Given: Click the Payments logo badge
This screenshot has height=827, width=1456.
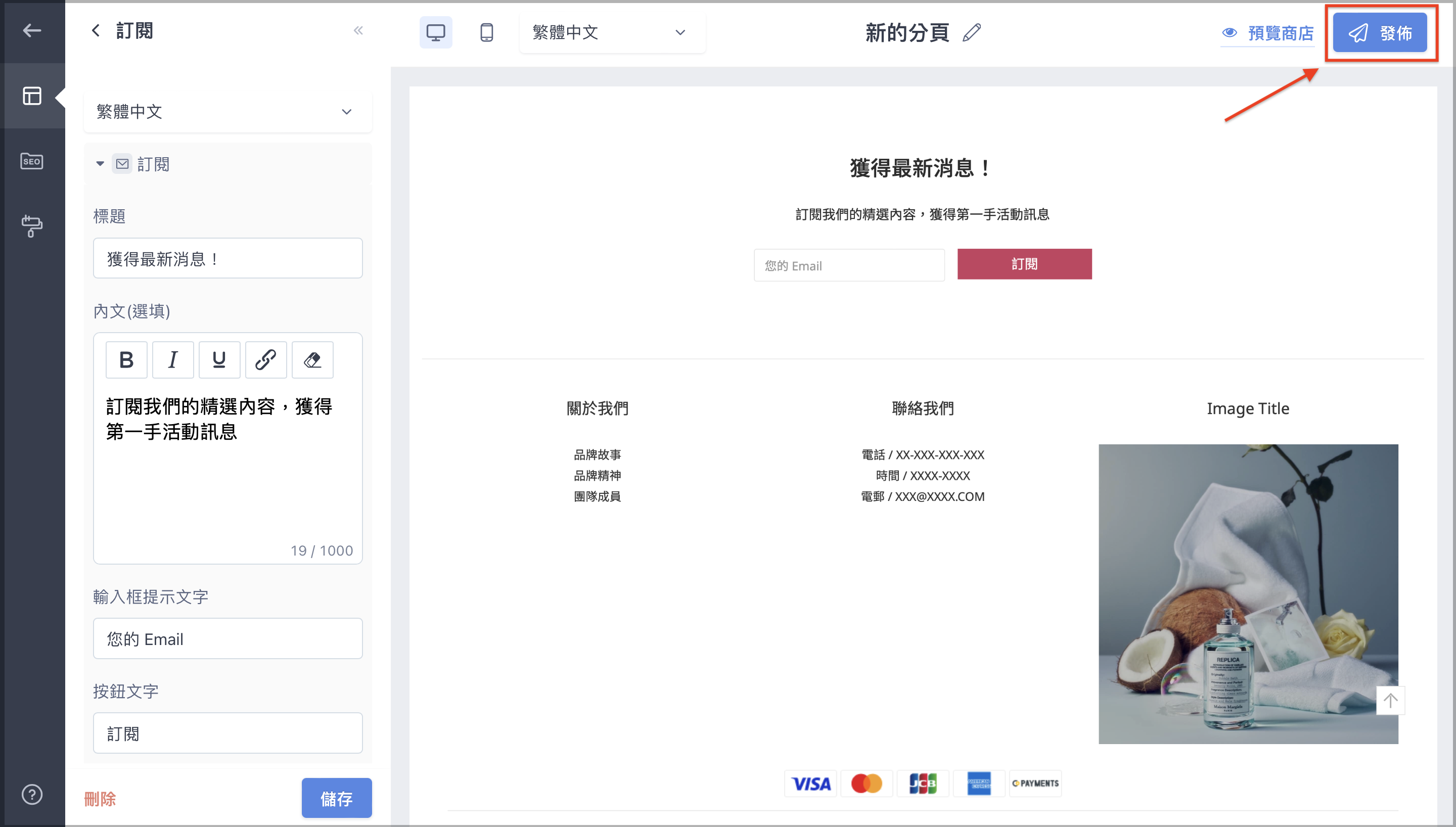Looking at the screenshot, I should [x=1035, y=784].
